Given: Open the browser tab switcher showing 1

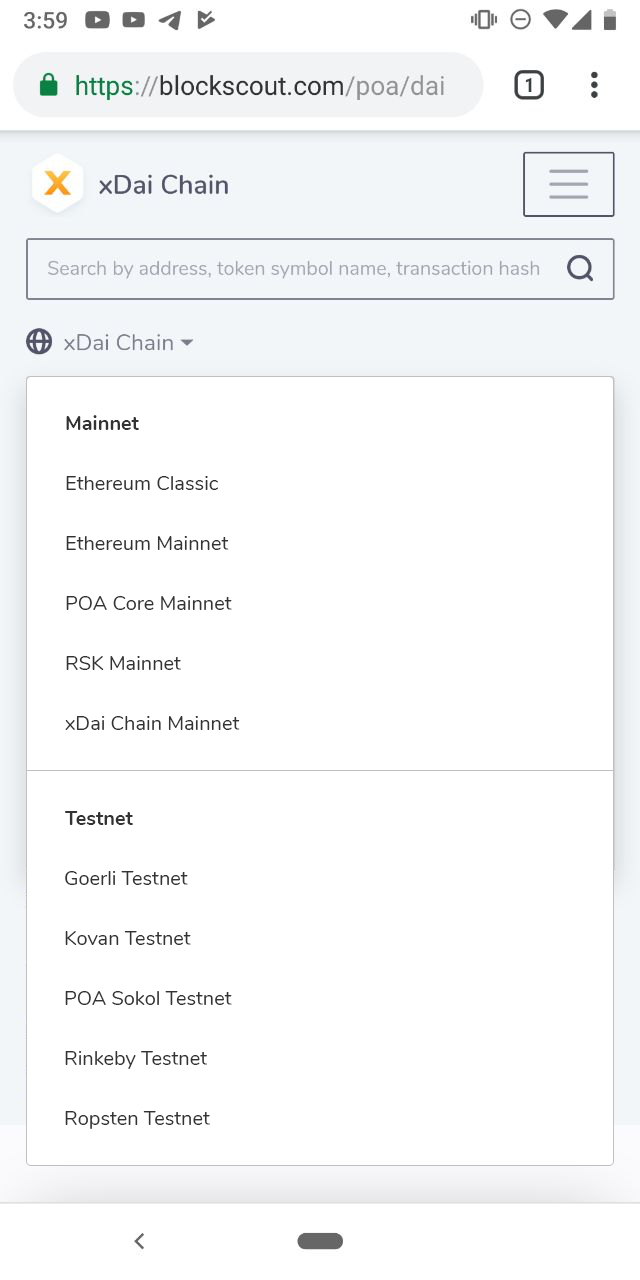Looking at the screenshot, I should click(528, 85).
